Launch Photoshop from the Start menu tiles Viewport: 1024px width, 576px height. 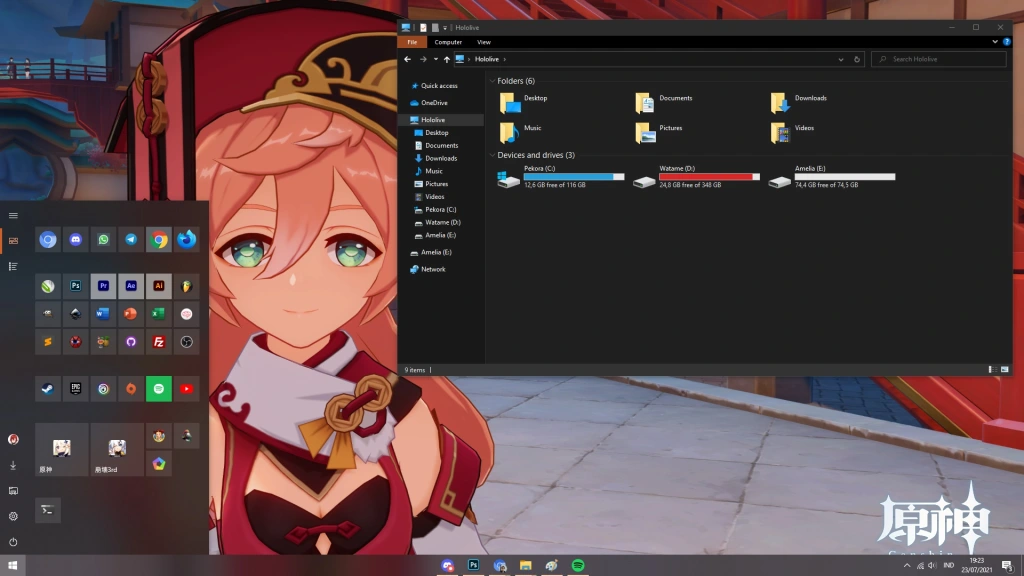click(x=76, y=286)
